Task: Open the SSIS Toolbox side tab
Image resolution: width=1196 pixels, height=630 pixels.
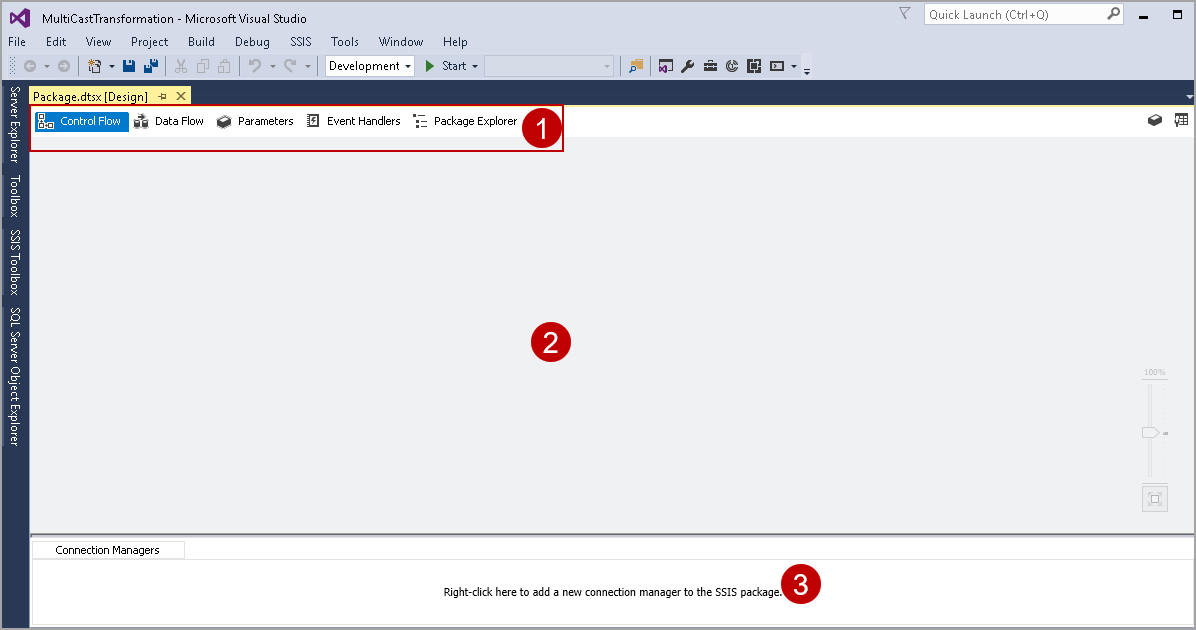Action: tap(14, 262)
